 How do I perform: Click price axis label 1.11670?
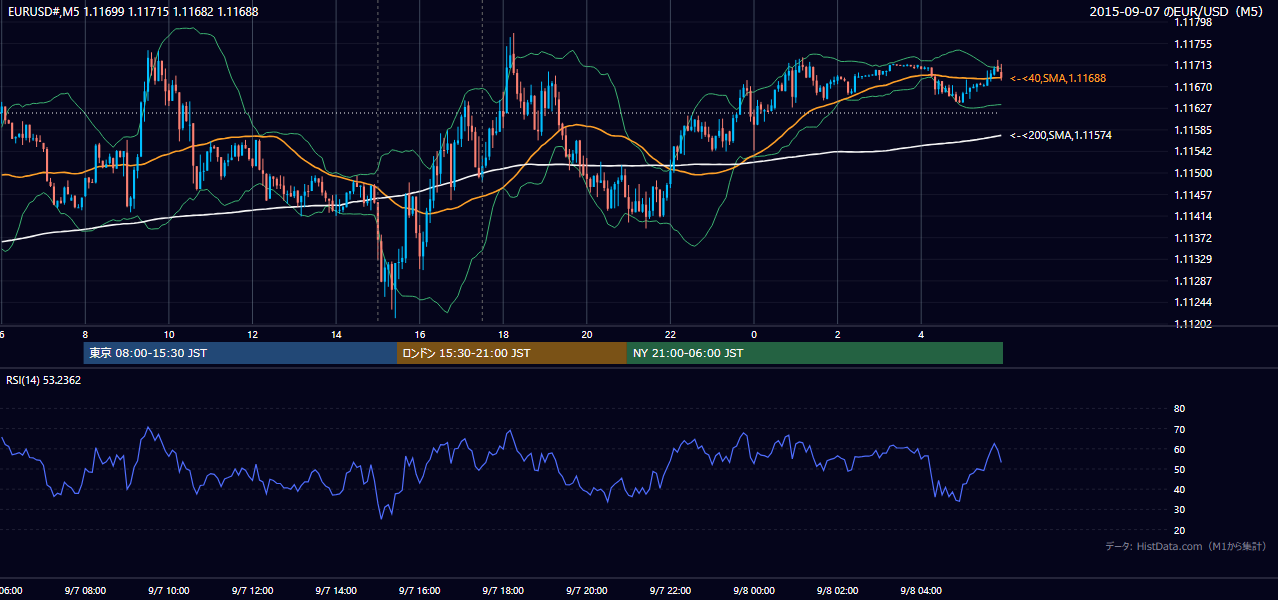click(1192, 87)
